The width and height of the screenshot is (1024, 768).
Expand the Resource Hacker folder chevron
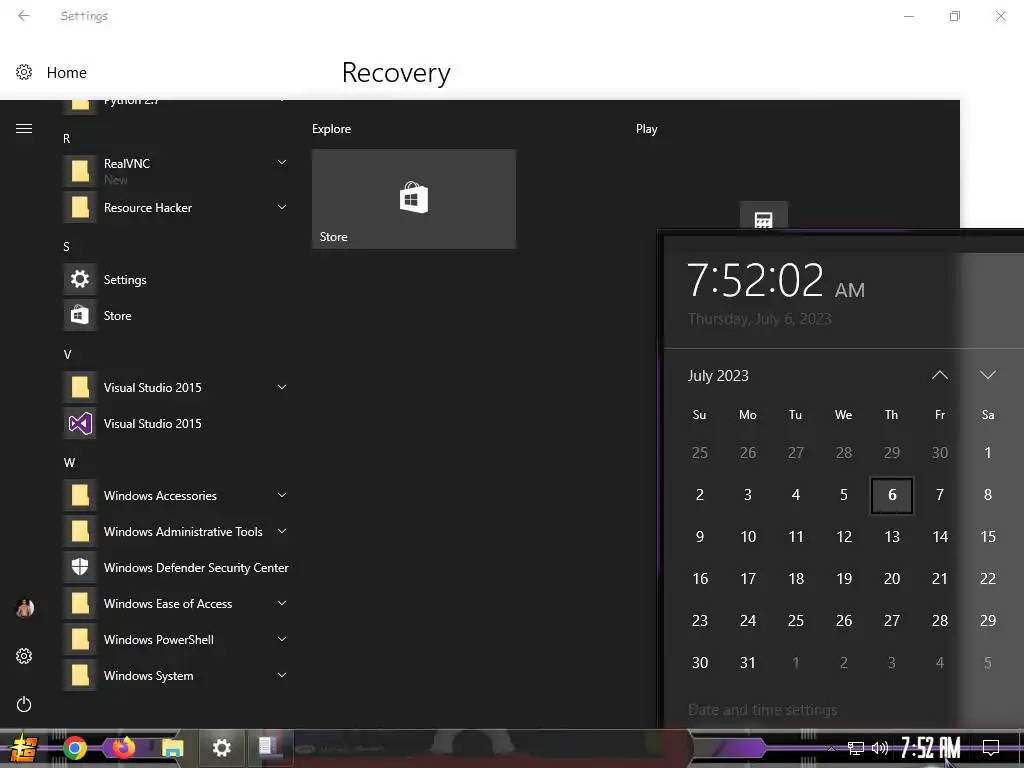coord(281,208)
